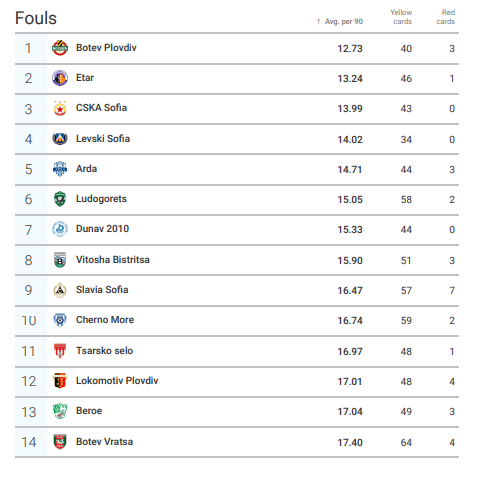Sort table by Red cards header
This screenshot has height=478, width=479.
tap(446, 17)
